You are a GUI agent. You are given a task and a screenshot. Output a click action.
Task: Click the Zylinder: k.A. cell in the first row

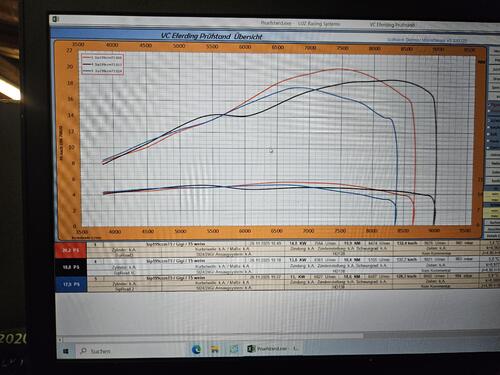(124, 250)
